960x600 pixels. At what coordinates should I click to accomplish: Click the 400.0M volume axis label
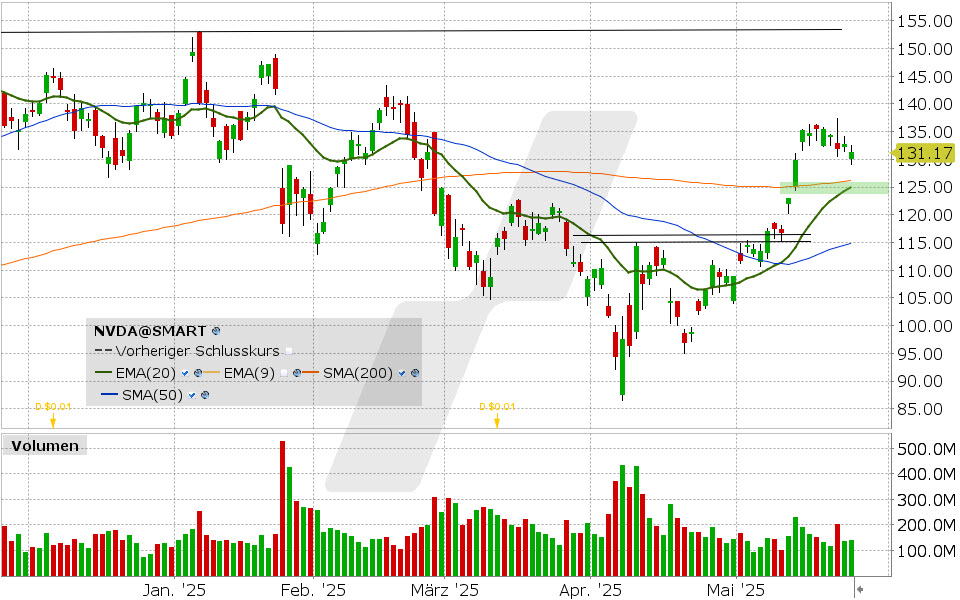[x=926, y=474]
